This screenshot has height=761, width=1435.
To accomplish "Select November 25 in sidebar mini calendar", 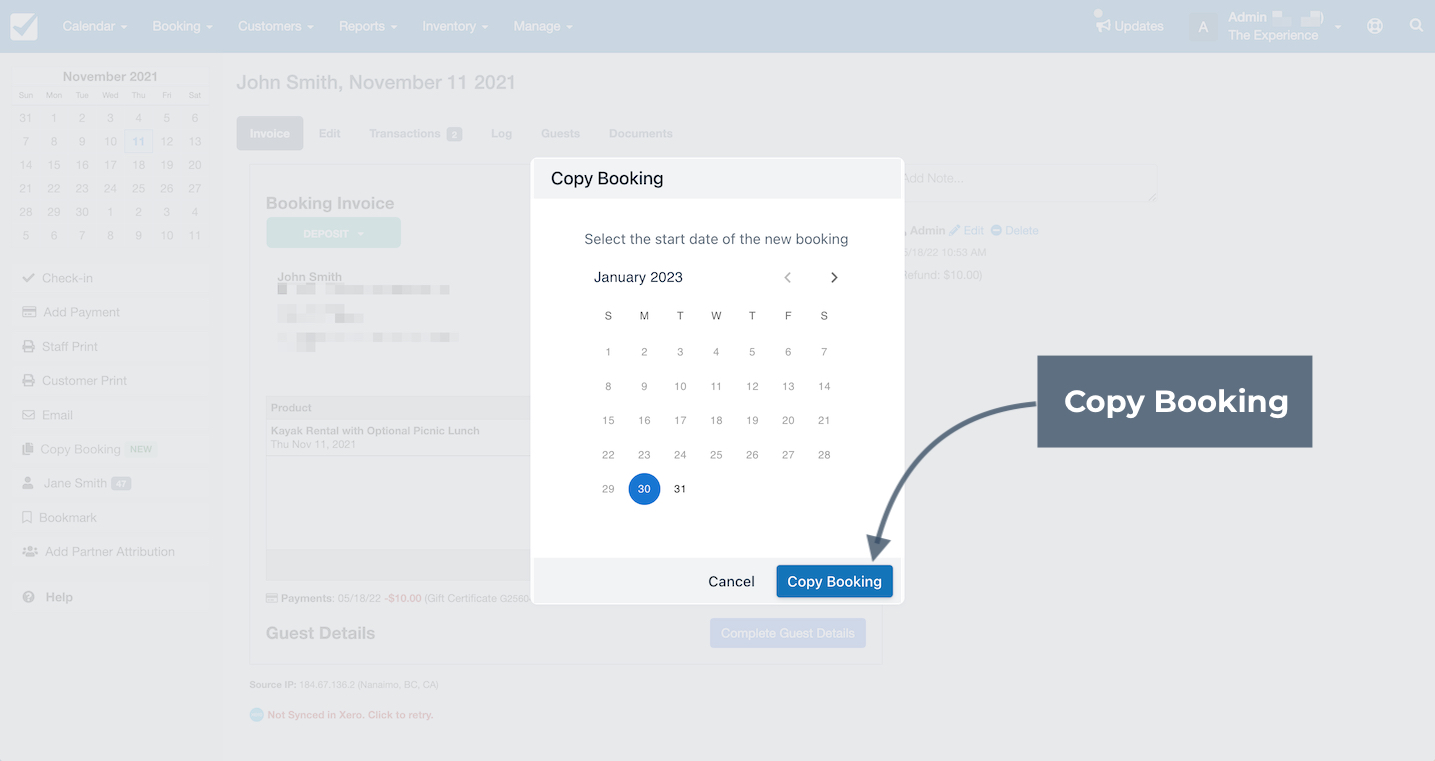I will [138, 188].
